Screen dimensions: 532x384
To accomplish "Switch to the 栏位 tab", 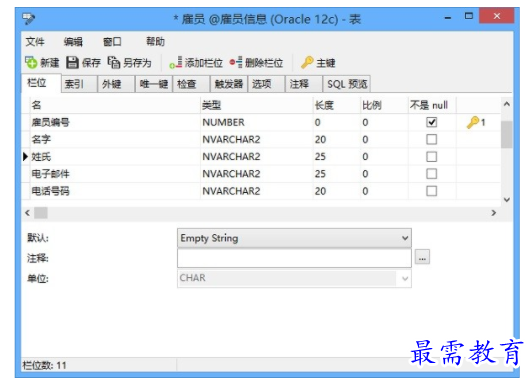I will pyautogui.click(x=41, y=83).
